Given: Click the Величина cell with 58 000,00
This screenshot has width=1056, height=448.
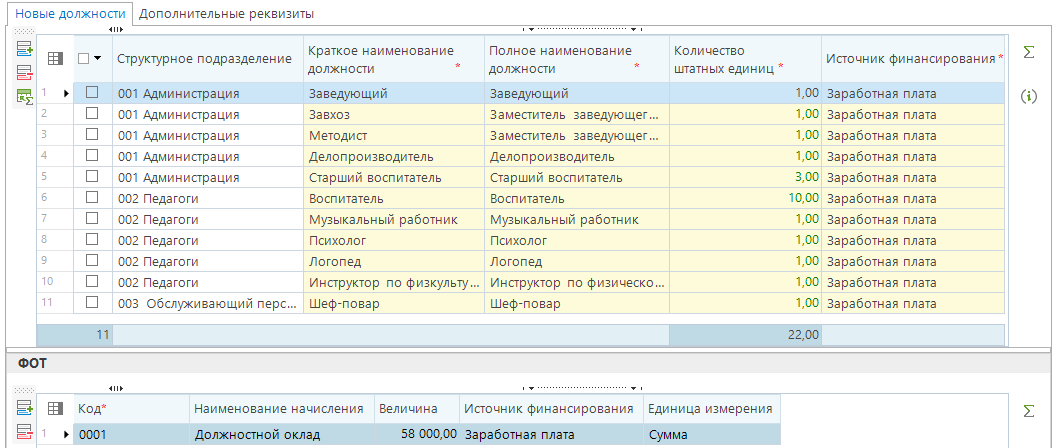Looking at the screenshot, I should pos(415,434).
